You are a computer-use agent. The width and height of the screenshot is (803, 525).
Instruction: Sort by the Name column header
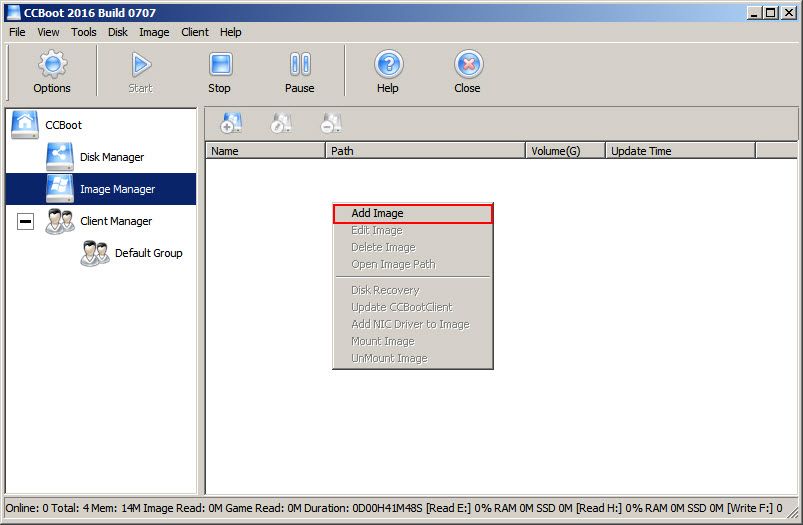tap(265, 151)
